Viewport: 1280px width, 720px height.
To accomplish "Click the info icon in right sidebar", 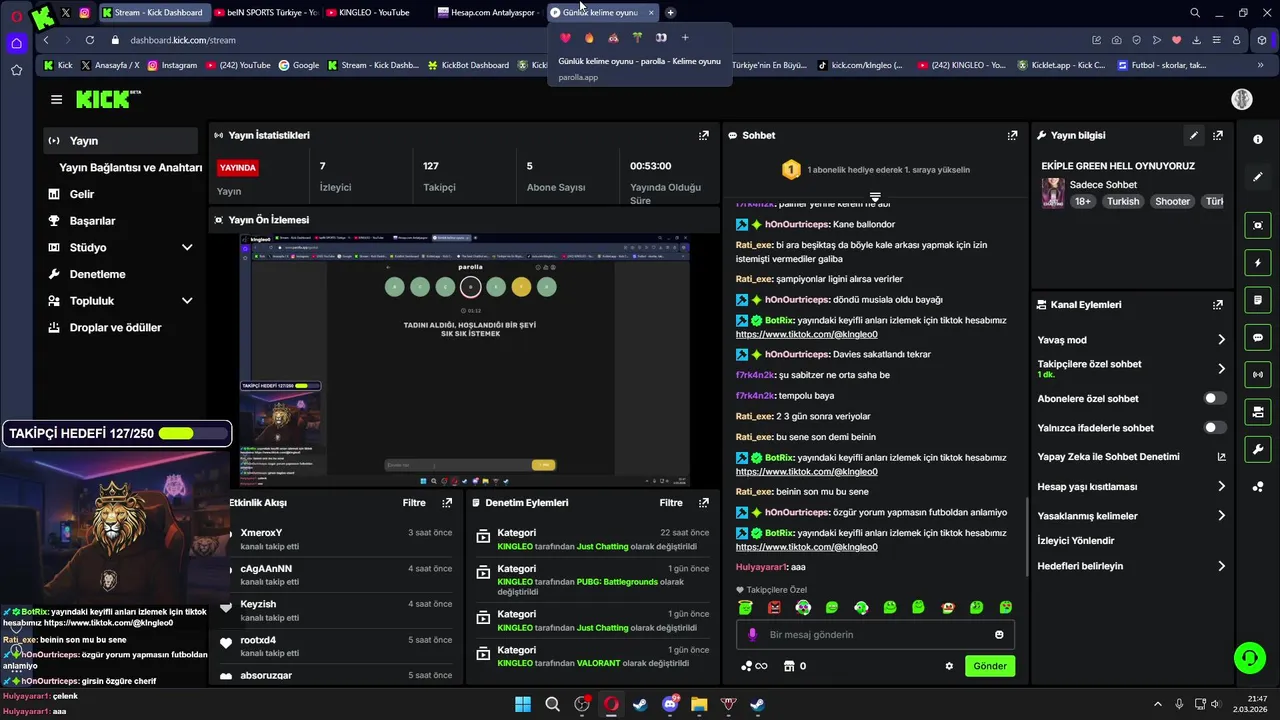I will 1258,139.
